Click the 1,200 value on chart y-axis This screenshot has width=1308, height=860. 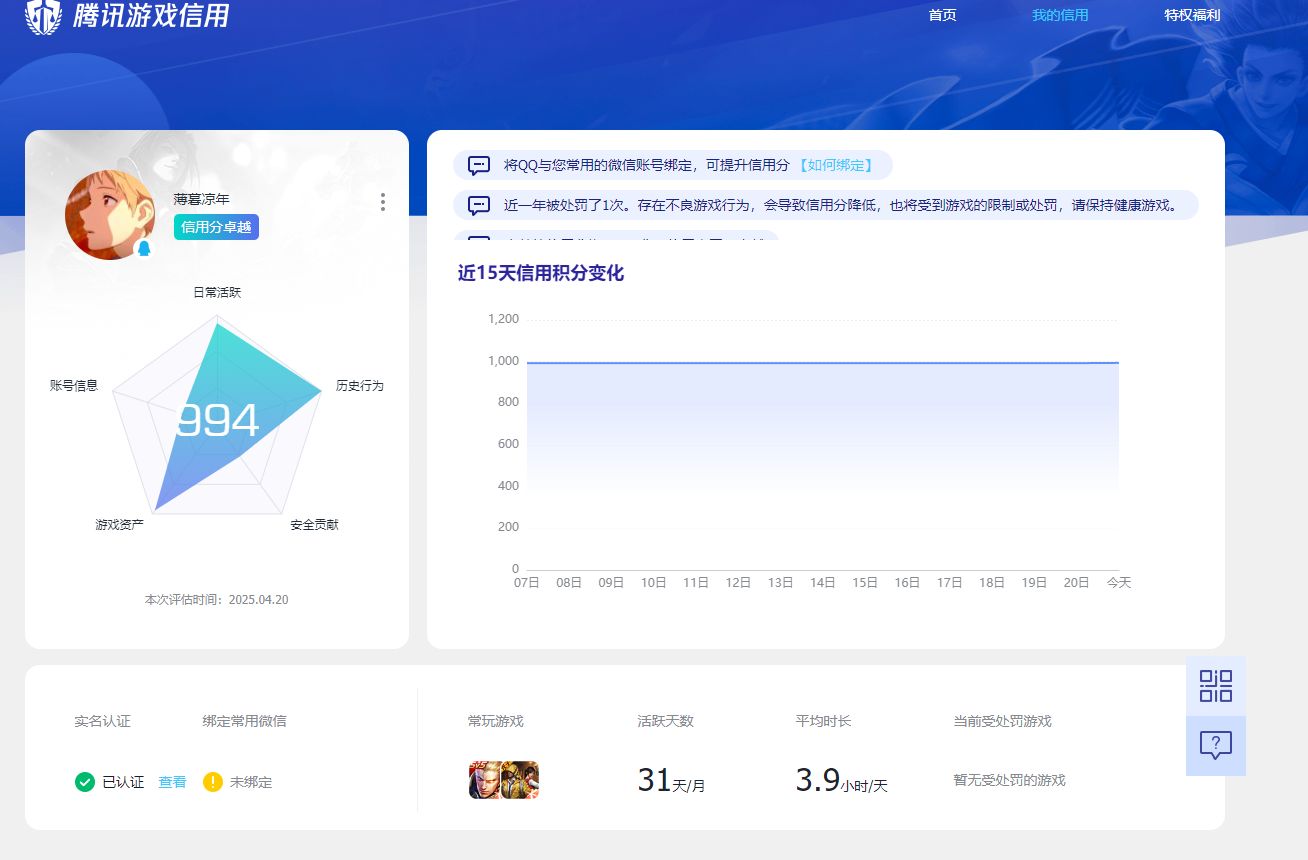point(503,319)
